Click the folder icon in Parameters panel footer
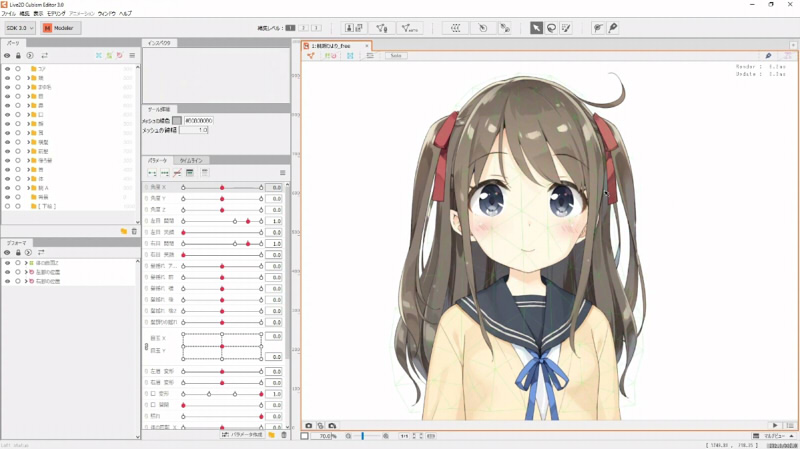 pyautogui.click(x=271, y=435)
